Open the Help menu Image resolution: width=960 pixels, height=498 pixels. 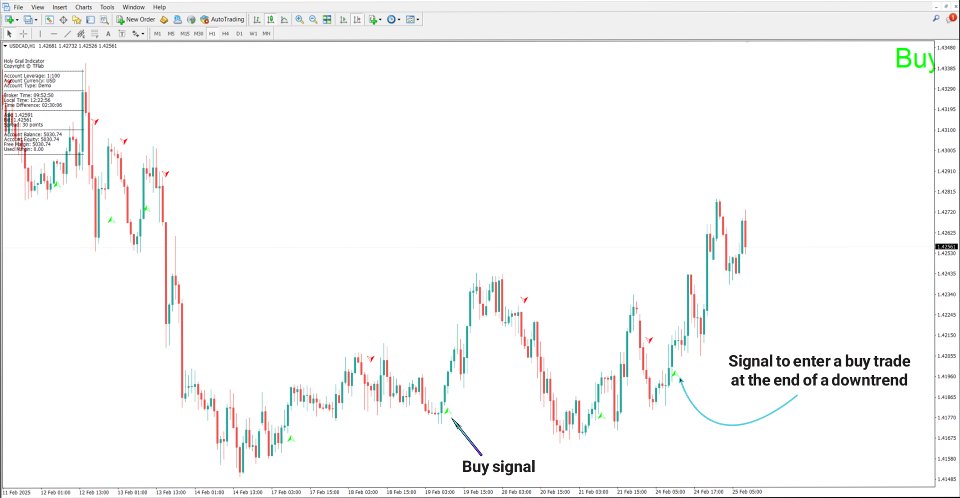coord(159,7)
